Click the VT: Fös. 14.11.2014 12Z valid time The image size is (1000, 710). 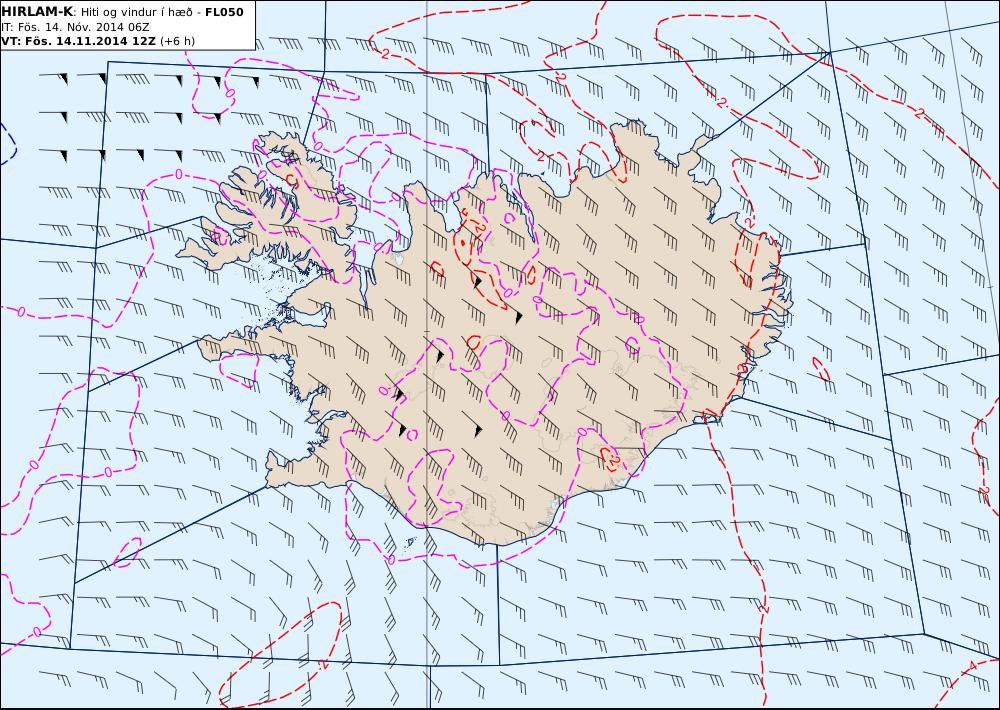point(79,41)
